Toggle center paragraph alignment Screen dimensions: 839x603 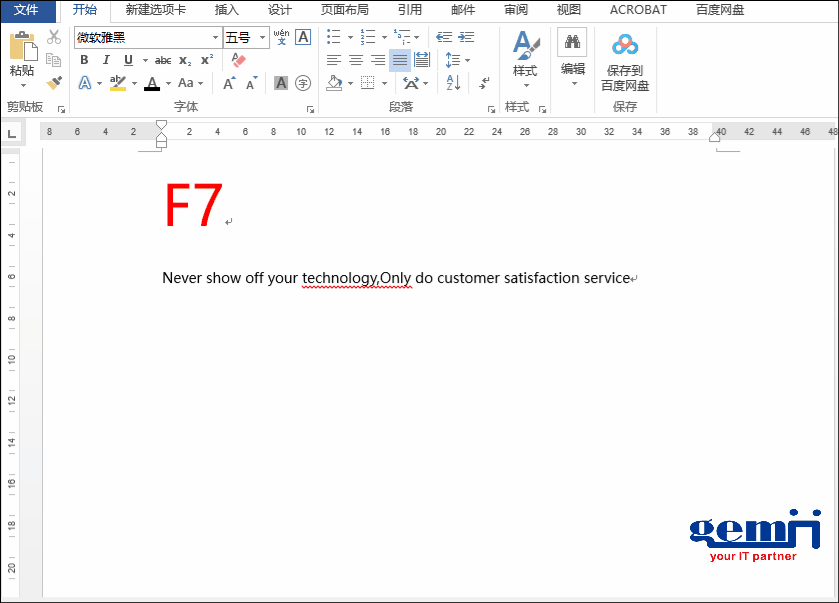point(356,60)
